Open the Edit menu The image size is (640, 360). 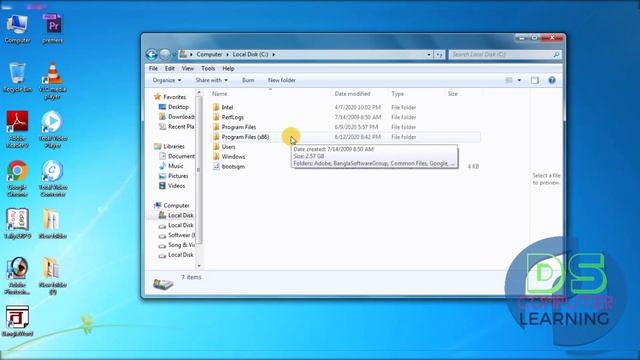tap(170, 69)
